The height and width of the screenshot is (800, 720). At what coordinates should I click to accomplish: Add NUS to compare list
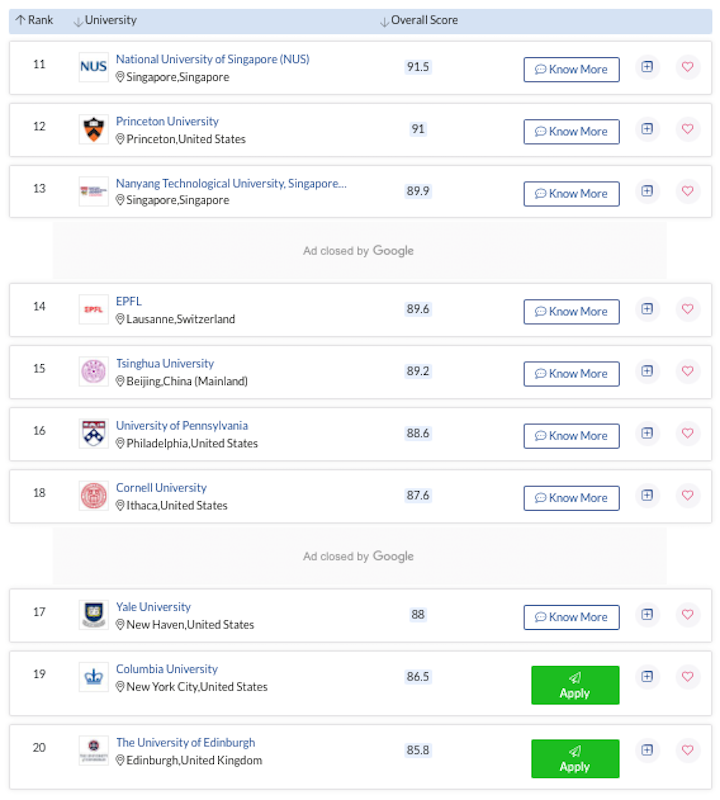pos(647,67)
